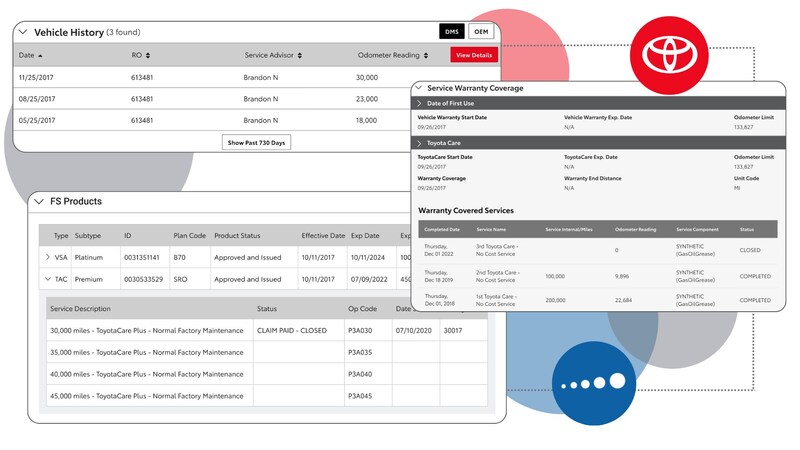Switch to DMS data source
The width and height of the screenshot is (800, 450).
[451, 32]
